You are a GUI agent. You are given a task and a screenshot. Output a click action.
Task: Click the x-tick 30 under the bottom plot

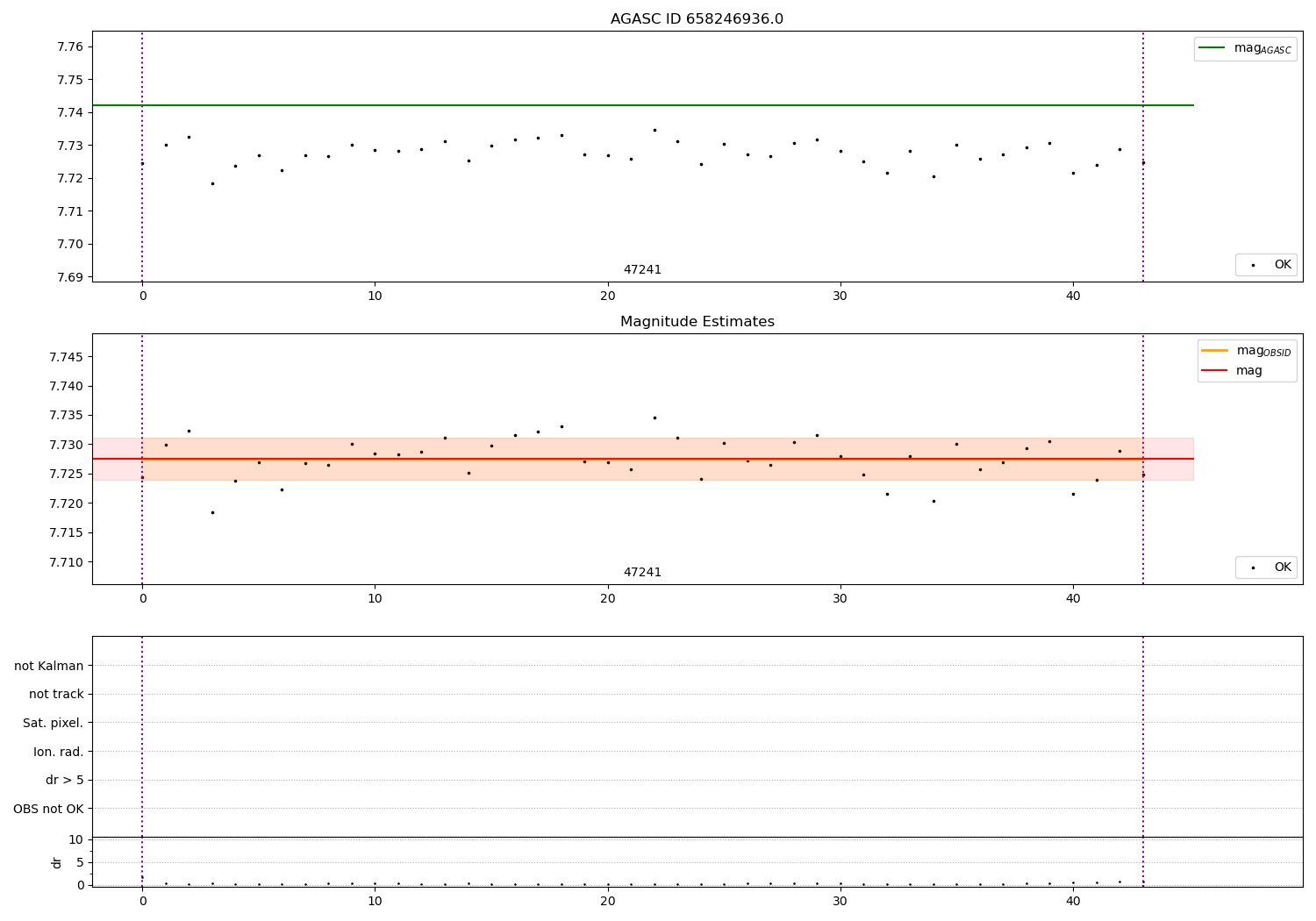pyautogui.click(x=840, y=902)
